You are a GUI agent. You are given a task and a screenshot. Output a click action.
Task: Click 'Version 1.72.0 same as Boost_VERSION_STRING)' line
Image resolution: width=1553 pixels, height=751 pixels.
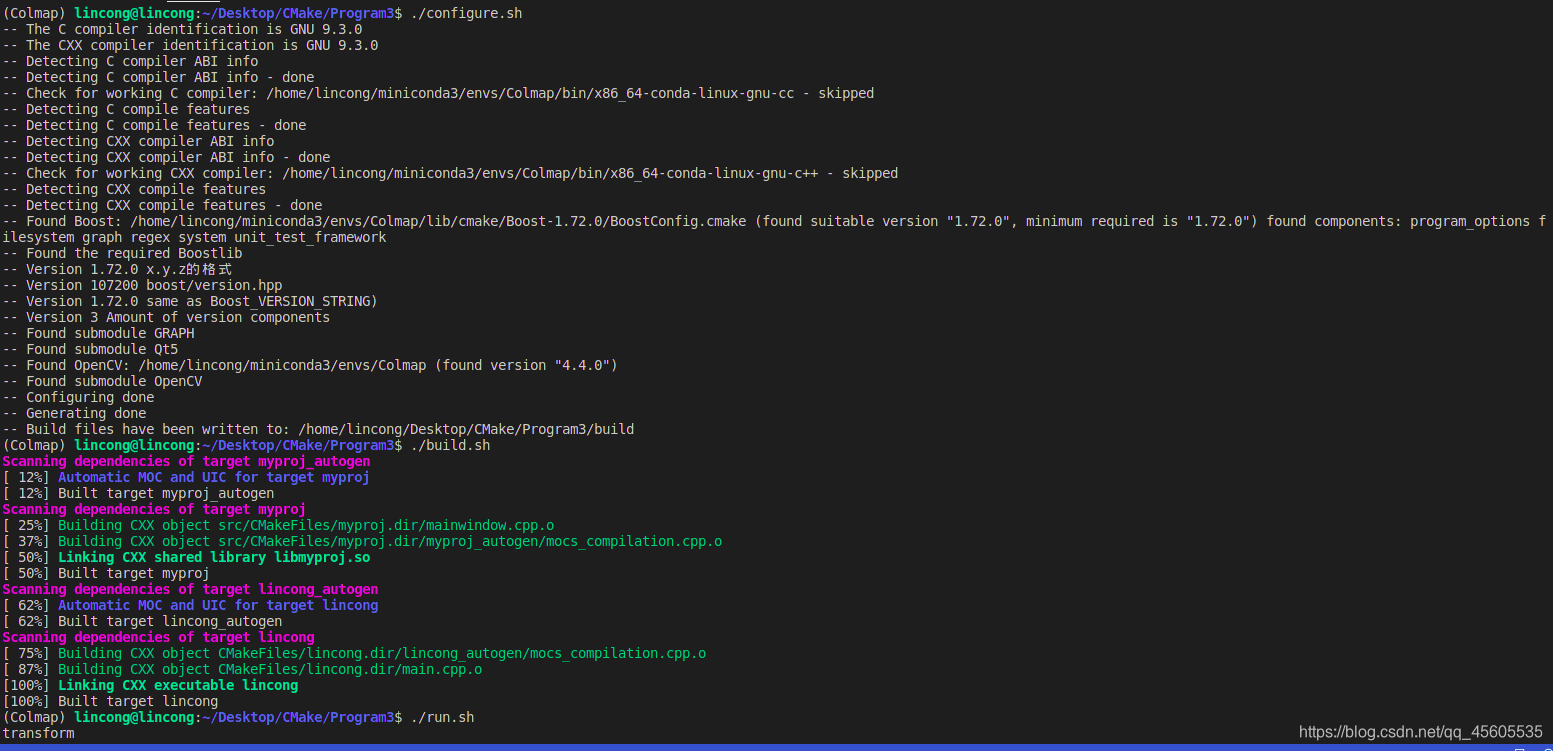click(x=190, y=301)
